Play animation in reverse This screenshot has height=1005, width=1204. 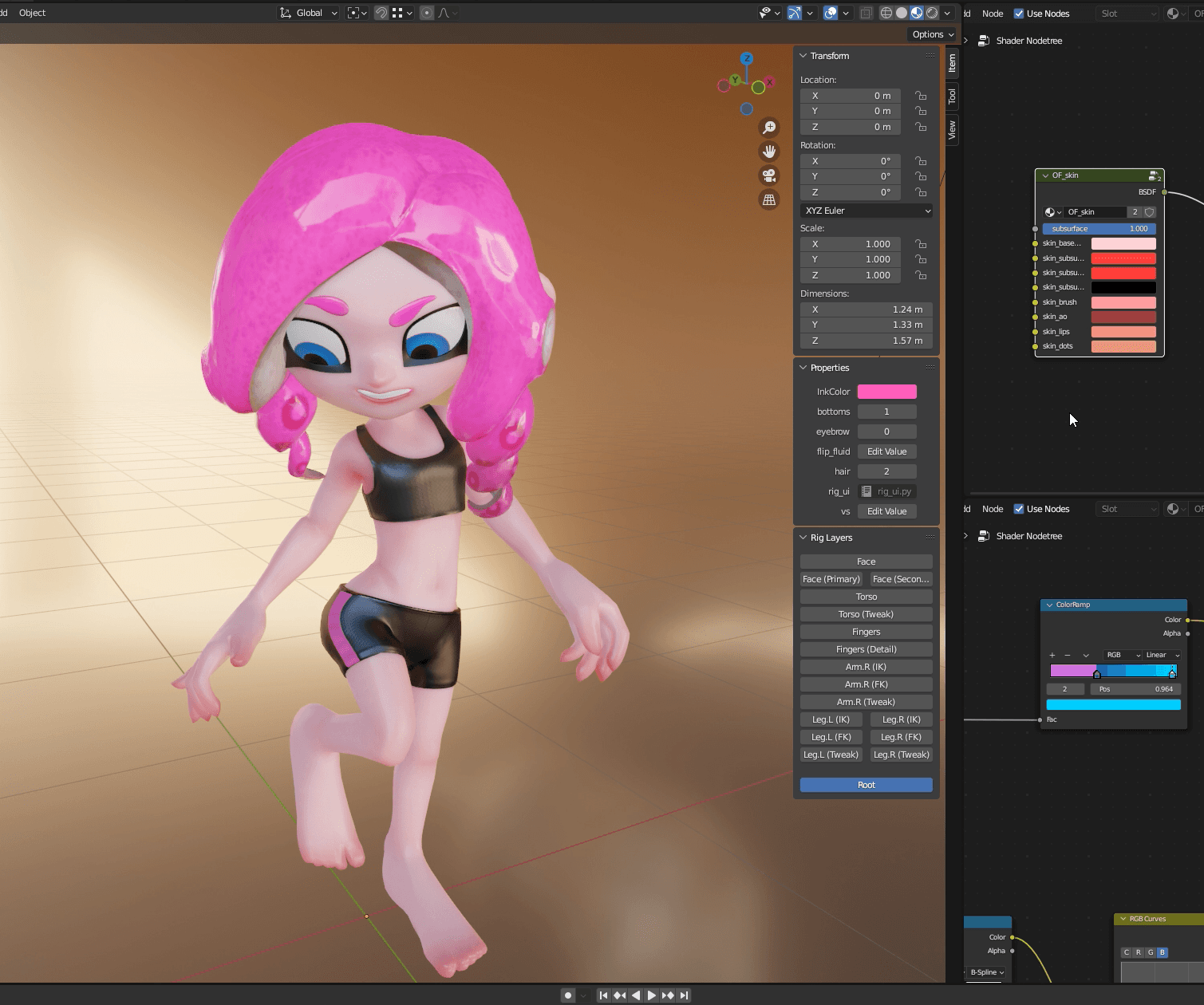636,995
